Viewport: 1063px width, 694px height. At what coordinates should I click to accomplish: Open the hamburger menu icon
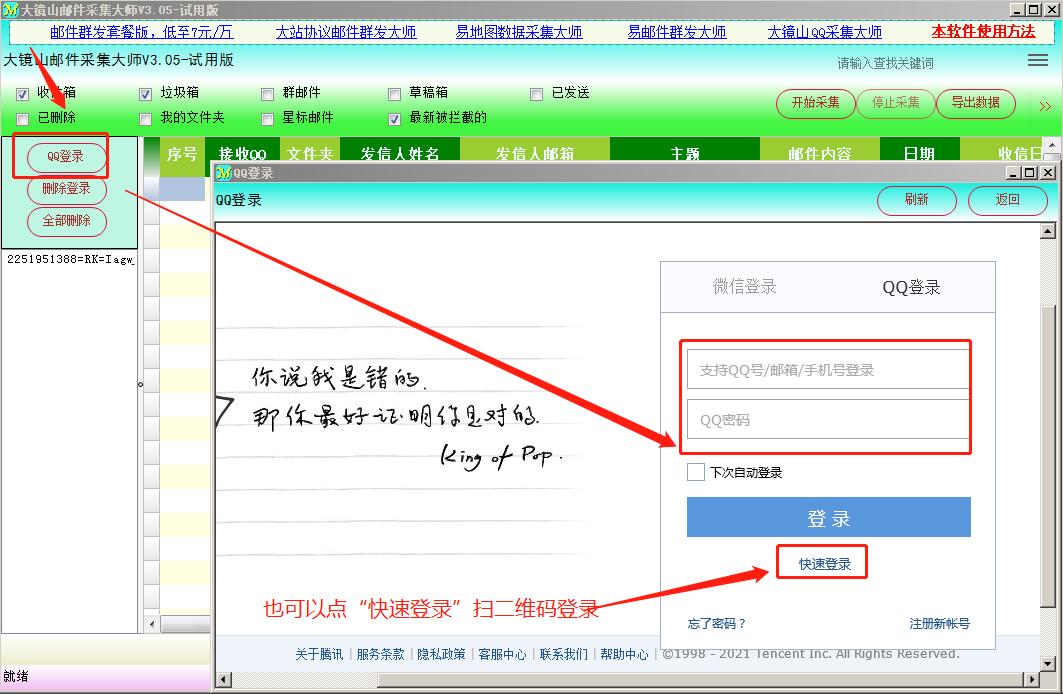click(1037, 60)
